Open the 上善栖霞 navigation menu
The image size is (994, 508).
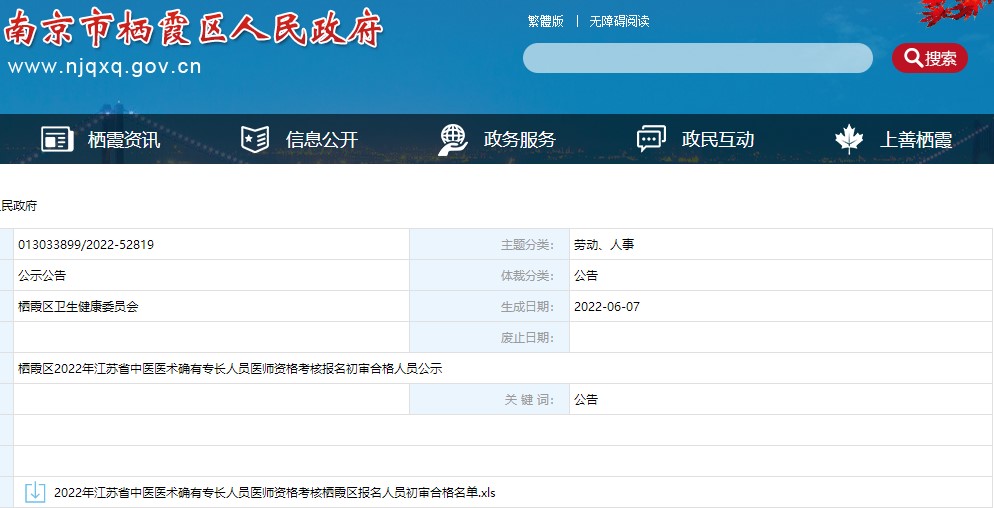coord(916,140)
